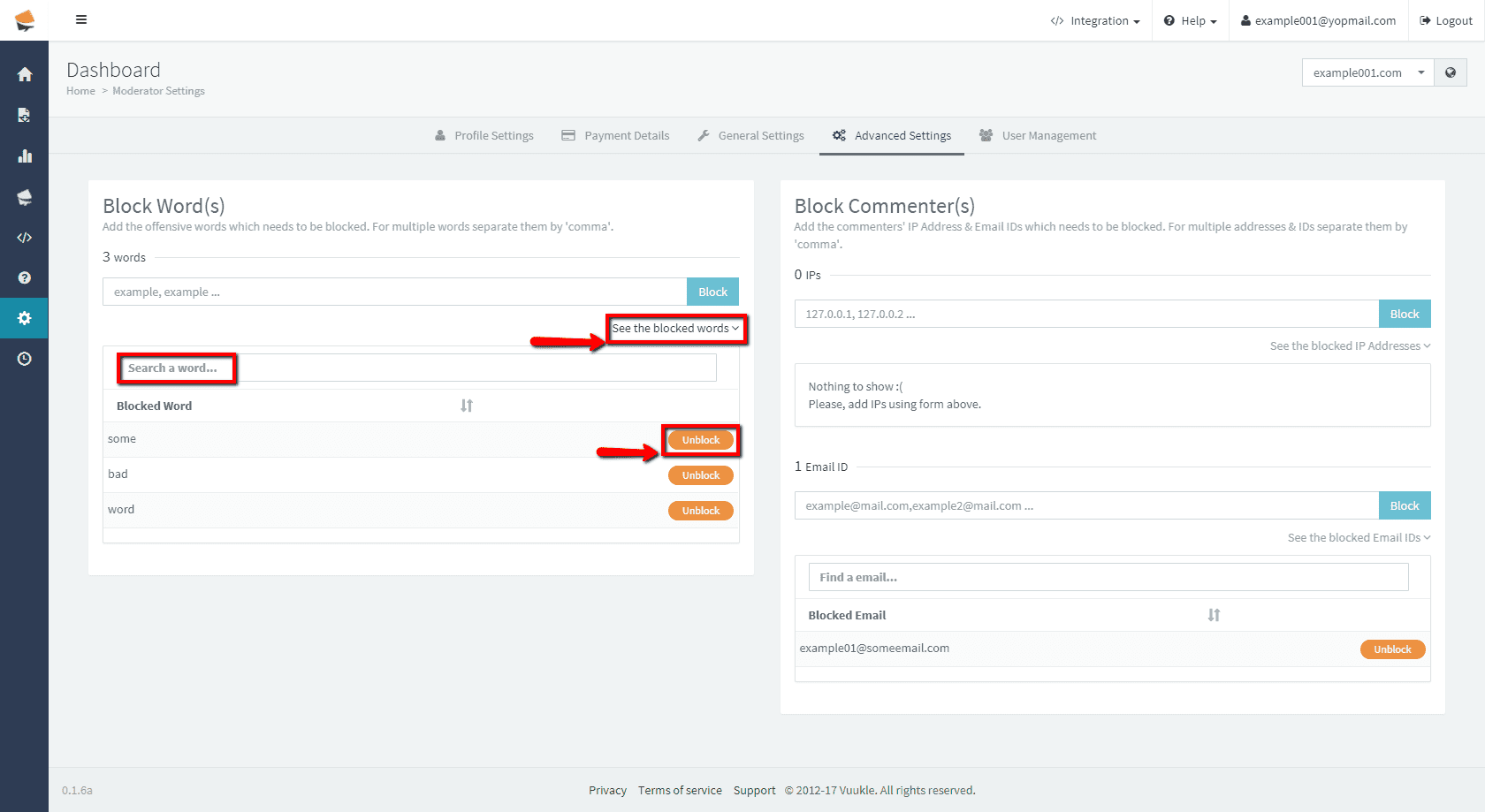Click the hamburger menu icon
The height and width of the screenshot is (812, 1485).
coord(81,19)
